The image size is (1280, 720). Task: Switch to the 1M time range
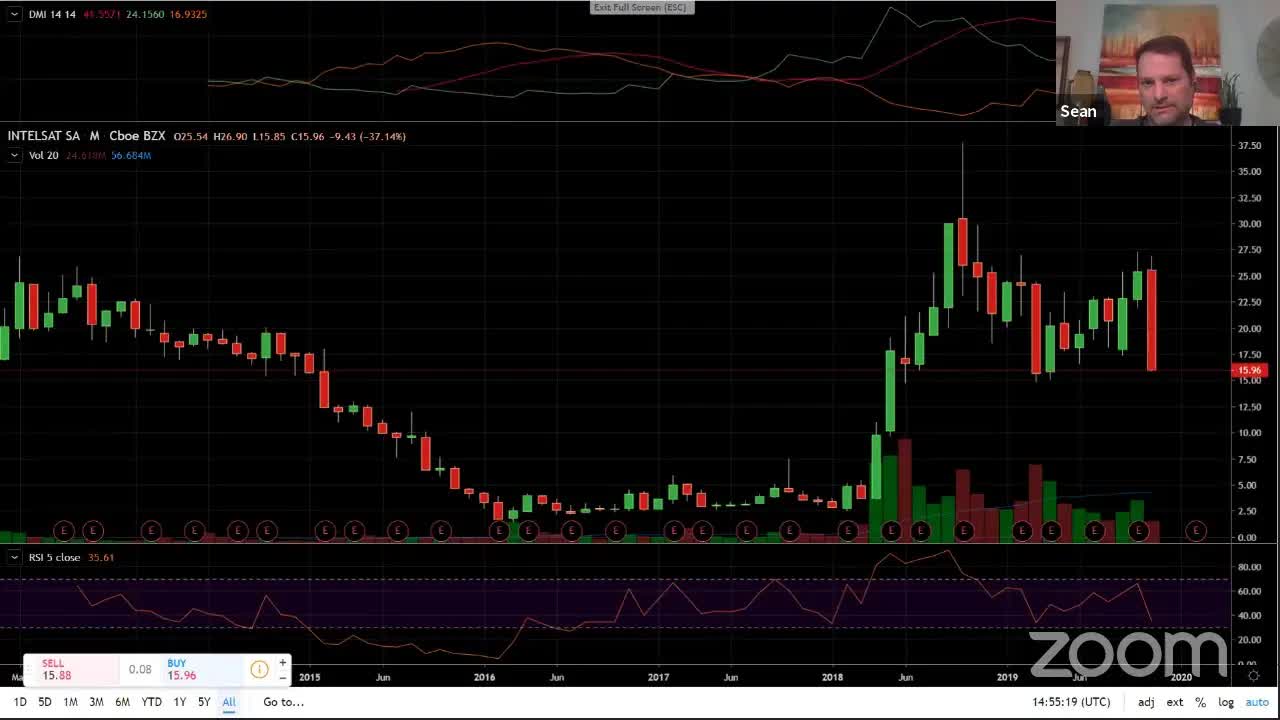coord(70,702)
